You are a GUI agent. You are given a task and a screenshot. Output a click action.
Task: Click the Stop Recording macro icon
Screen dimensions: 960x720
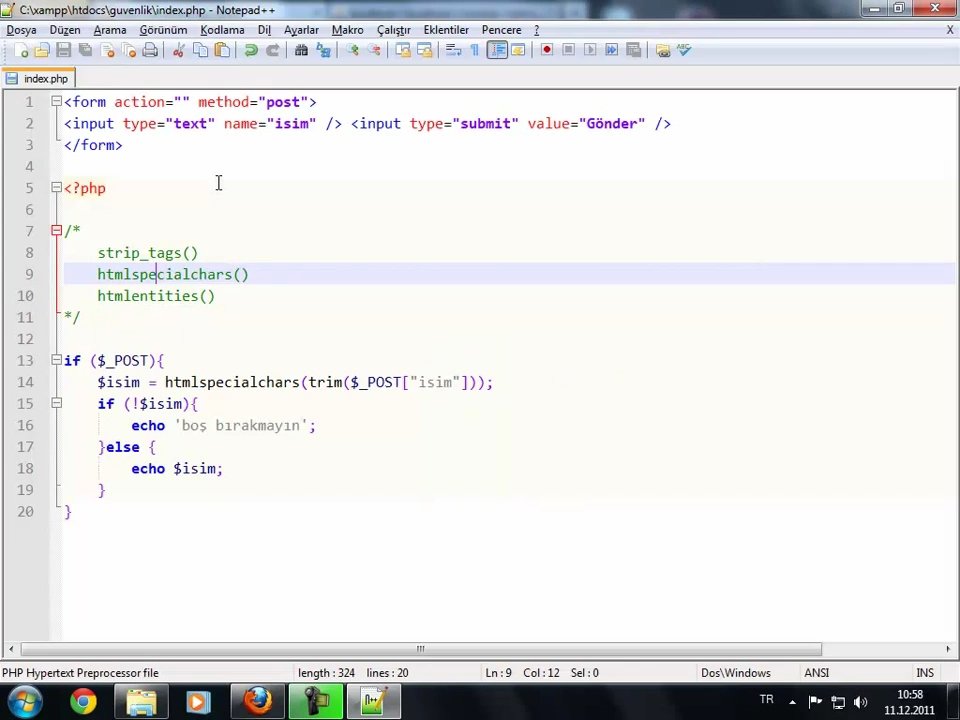(568, 50)
